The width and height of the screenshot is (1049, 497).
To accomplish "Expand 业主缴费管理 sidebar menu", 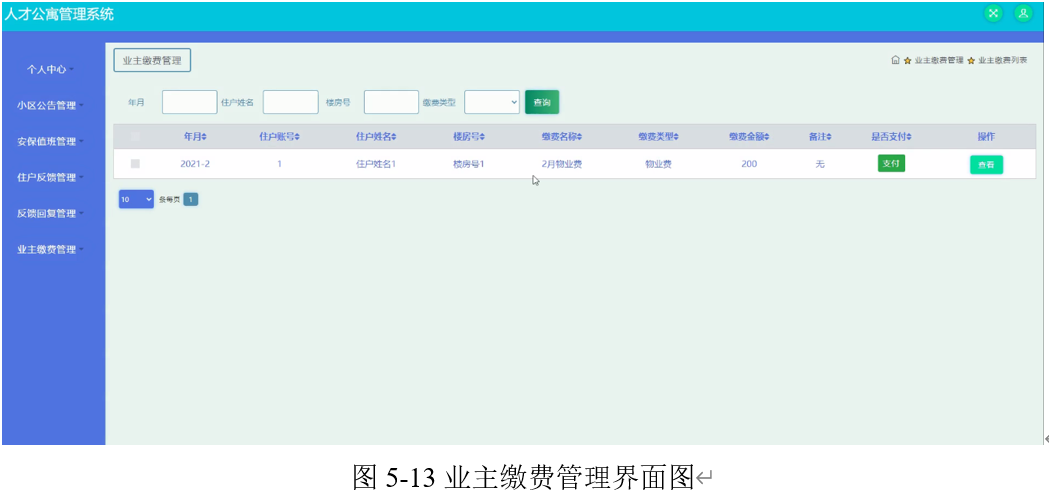I will [x=50, y=250].
